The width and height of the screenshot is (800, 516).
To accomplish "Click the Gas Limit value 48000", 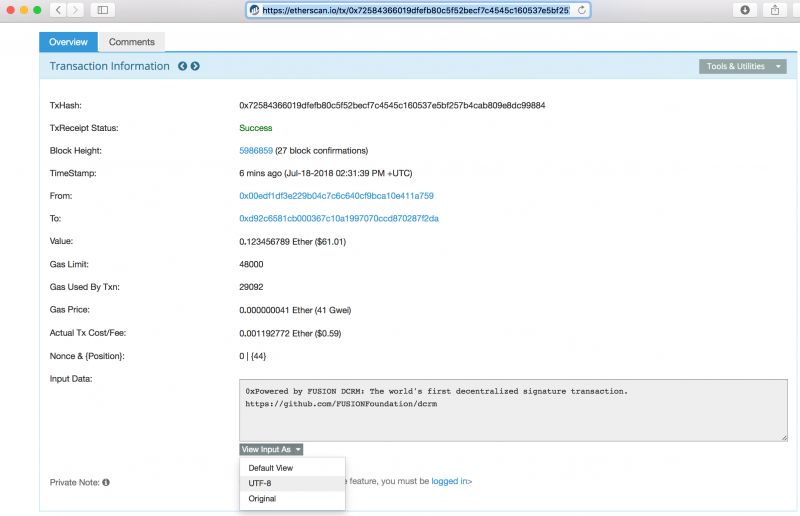I will point(251,264).
